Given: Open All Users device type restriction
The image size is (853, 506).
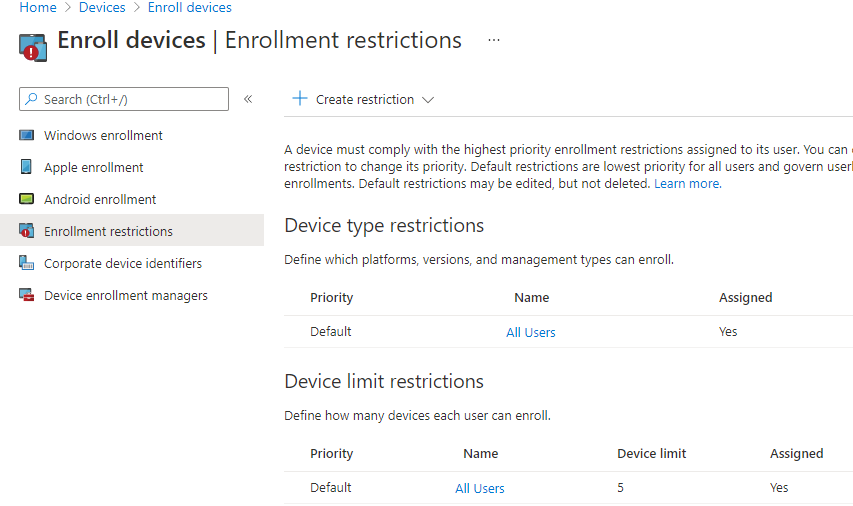Looking at the screenshot, I should coord(531,333).
